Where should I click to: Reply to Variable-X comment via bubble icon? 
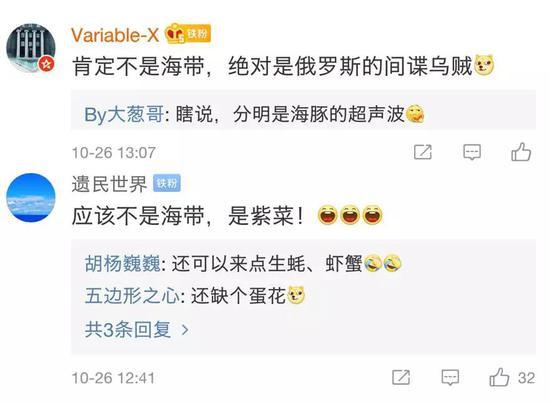click(472, 152)
